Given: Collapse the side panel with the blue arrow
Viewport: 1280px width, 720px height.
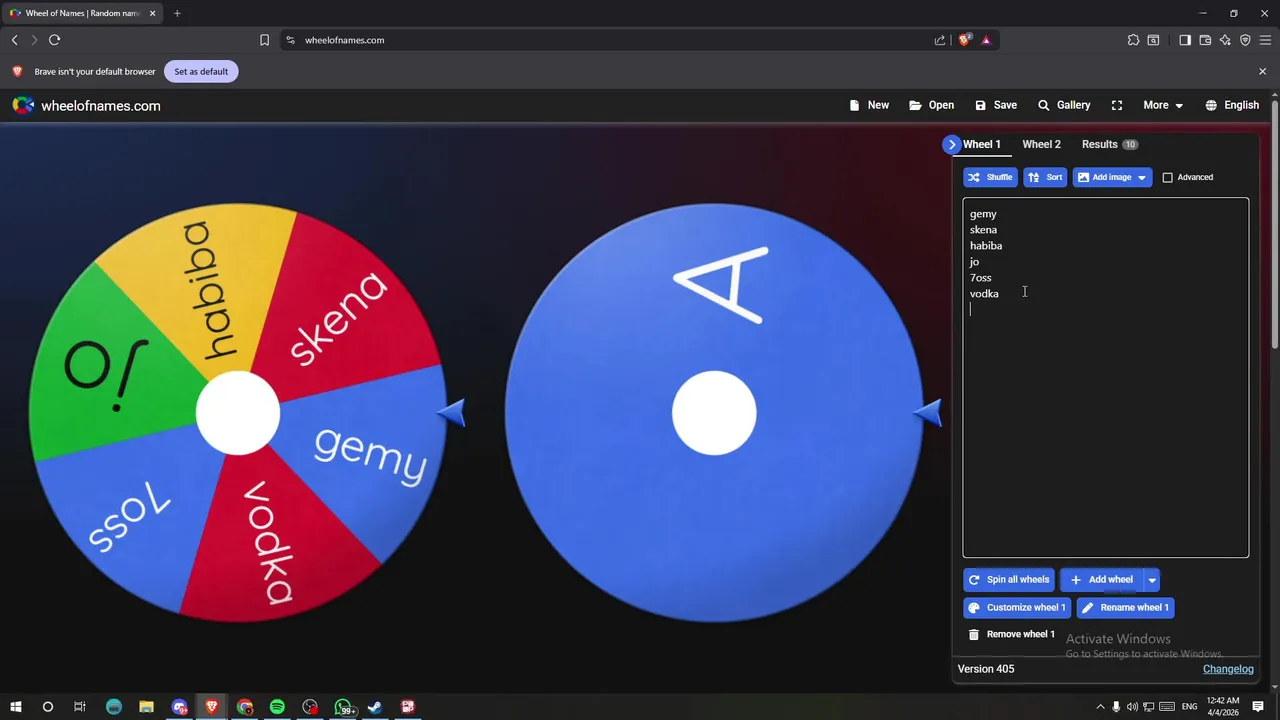Looking at the screenshot, I should [x=951, y=144].
